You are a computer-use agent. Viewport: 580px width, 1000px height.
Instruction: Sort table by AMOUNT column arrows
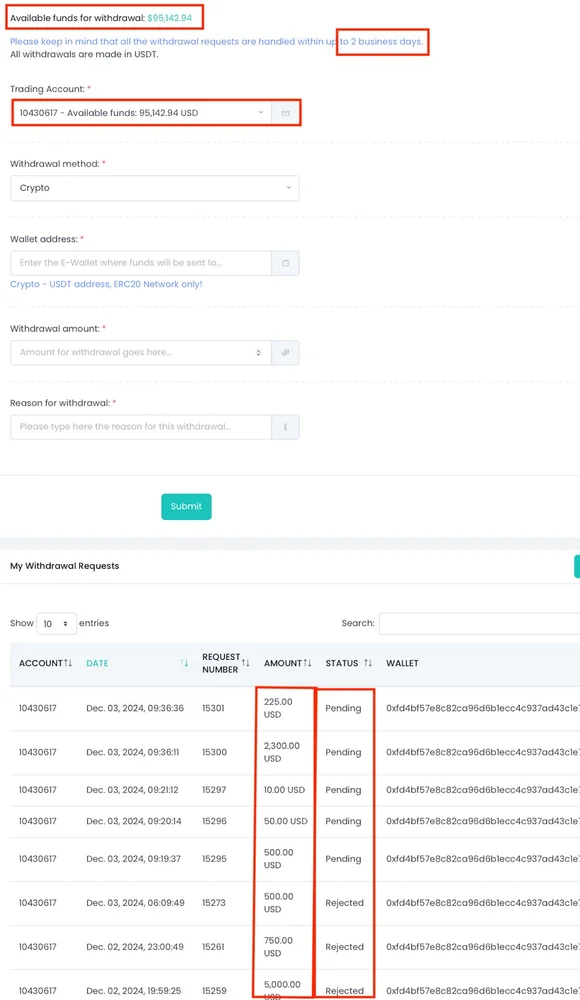(x=307, y=663)
